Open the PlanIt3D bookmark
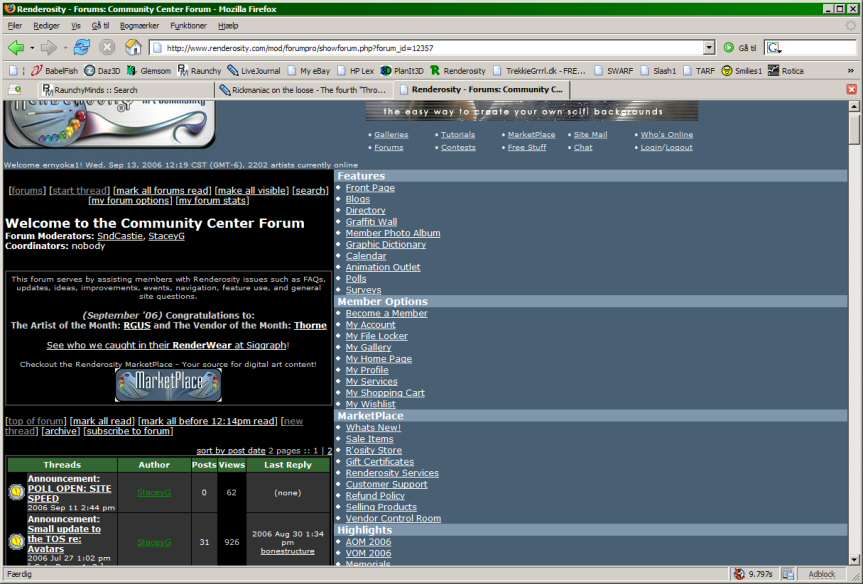Image resolution: width=863 pixels, height=584 pixels. tap(402, 70)
